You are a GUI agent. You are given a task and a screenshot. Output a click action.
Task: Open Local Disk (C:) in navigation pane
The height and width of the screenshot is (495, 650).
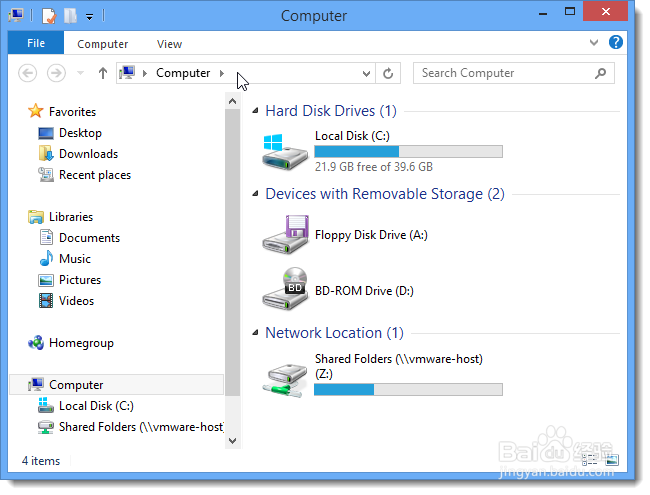96,406
